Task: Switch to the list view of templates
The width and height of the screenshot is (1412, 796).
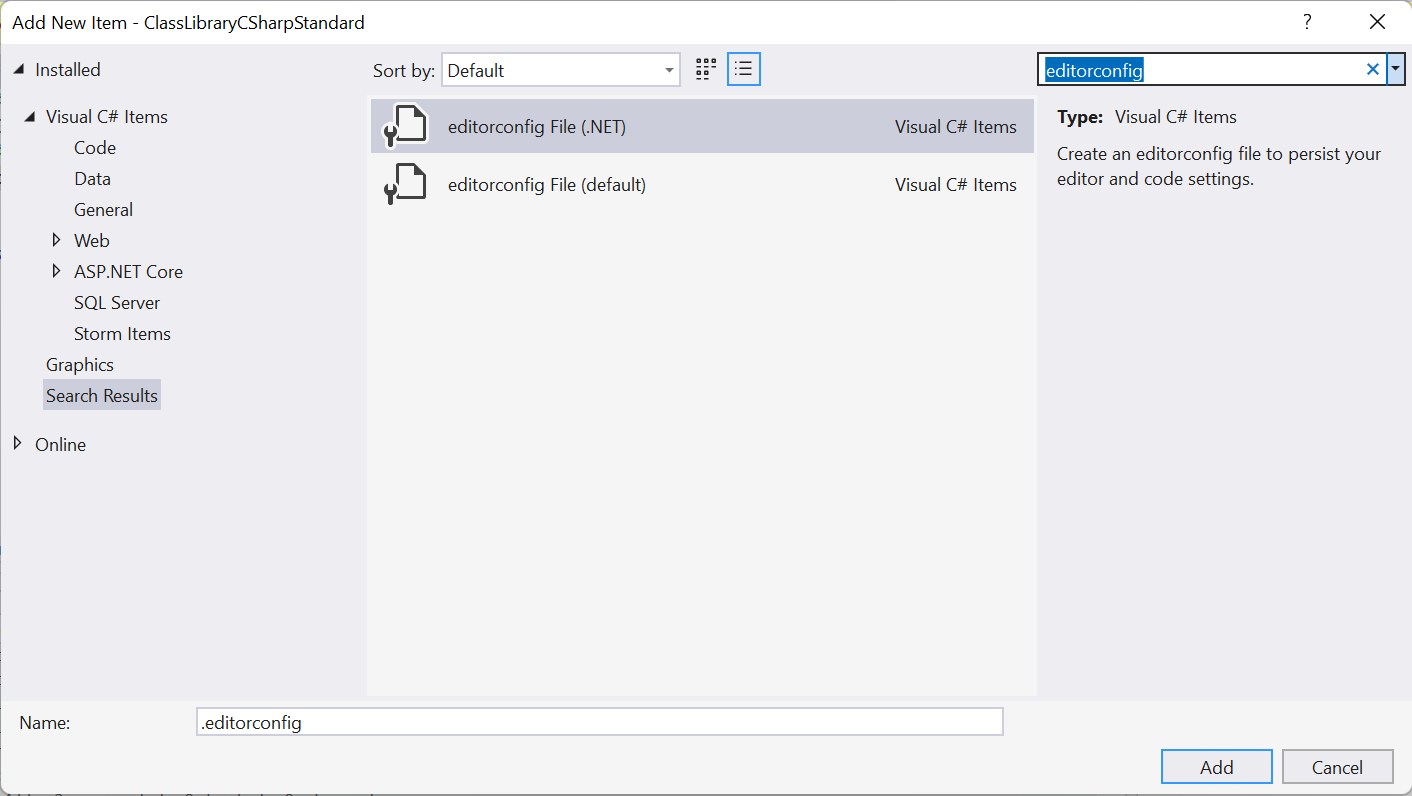Action: 743,68
